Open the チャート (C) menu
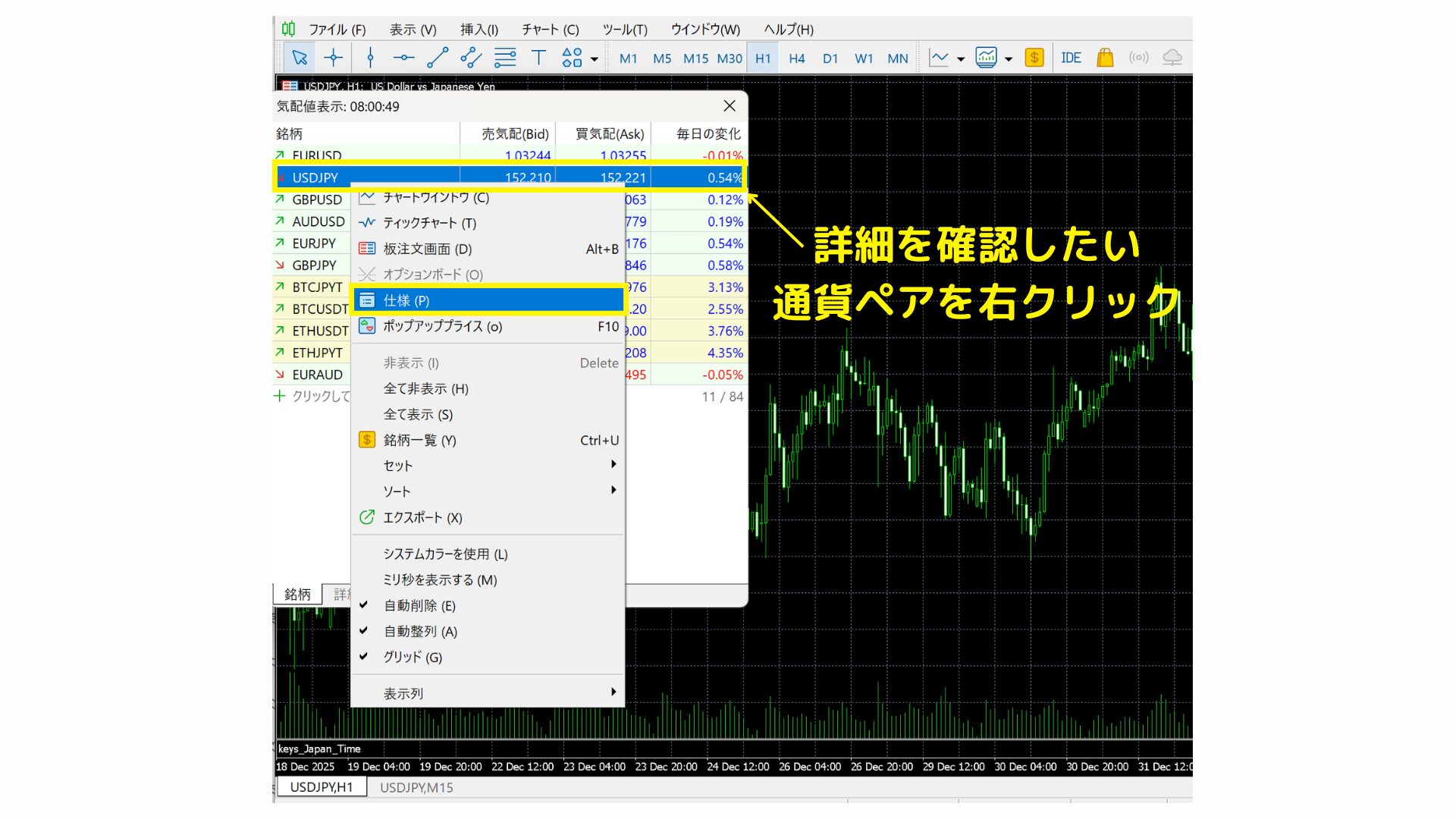 coord(550,30)
